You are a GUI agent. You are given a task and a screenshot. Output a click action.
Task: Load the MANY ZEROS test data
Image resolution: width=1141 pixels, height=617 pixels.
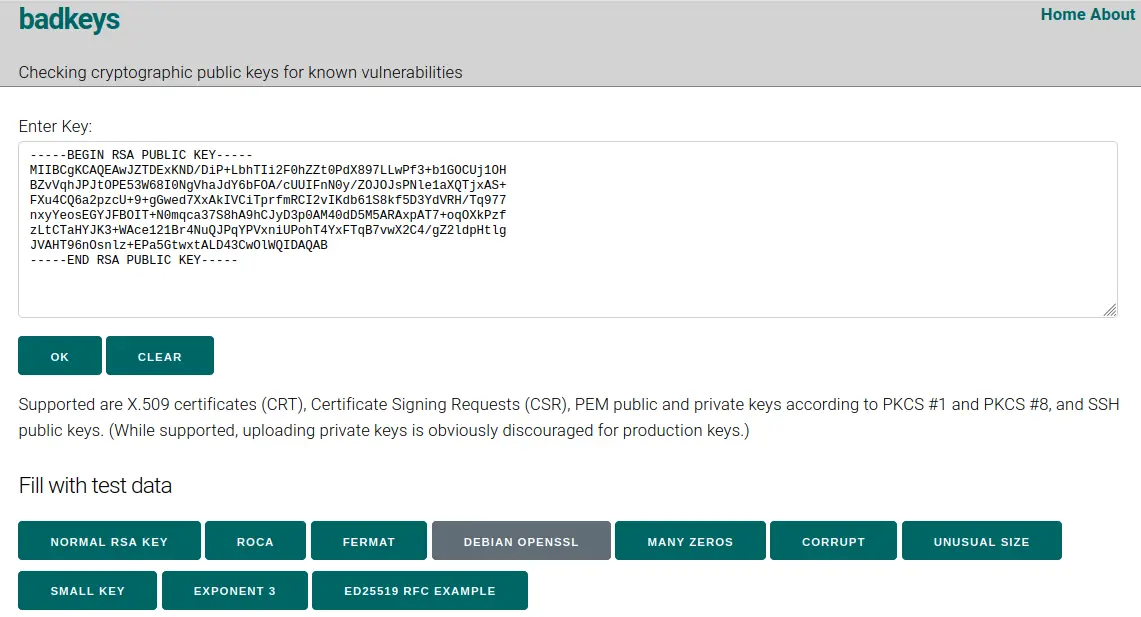pos(690,540)
